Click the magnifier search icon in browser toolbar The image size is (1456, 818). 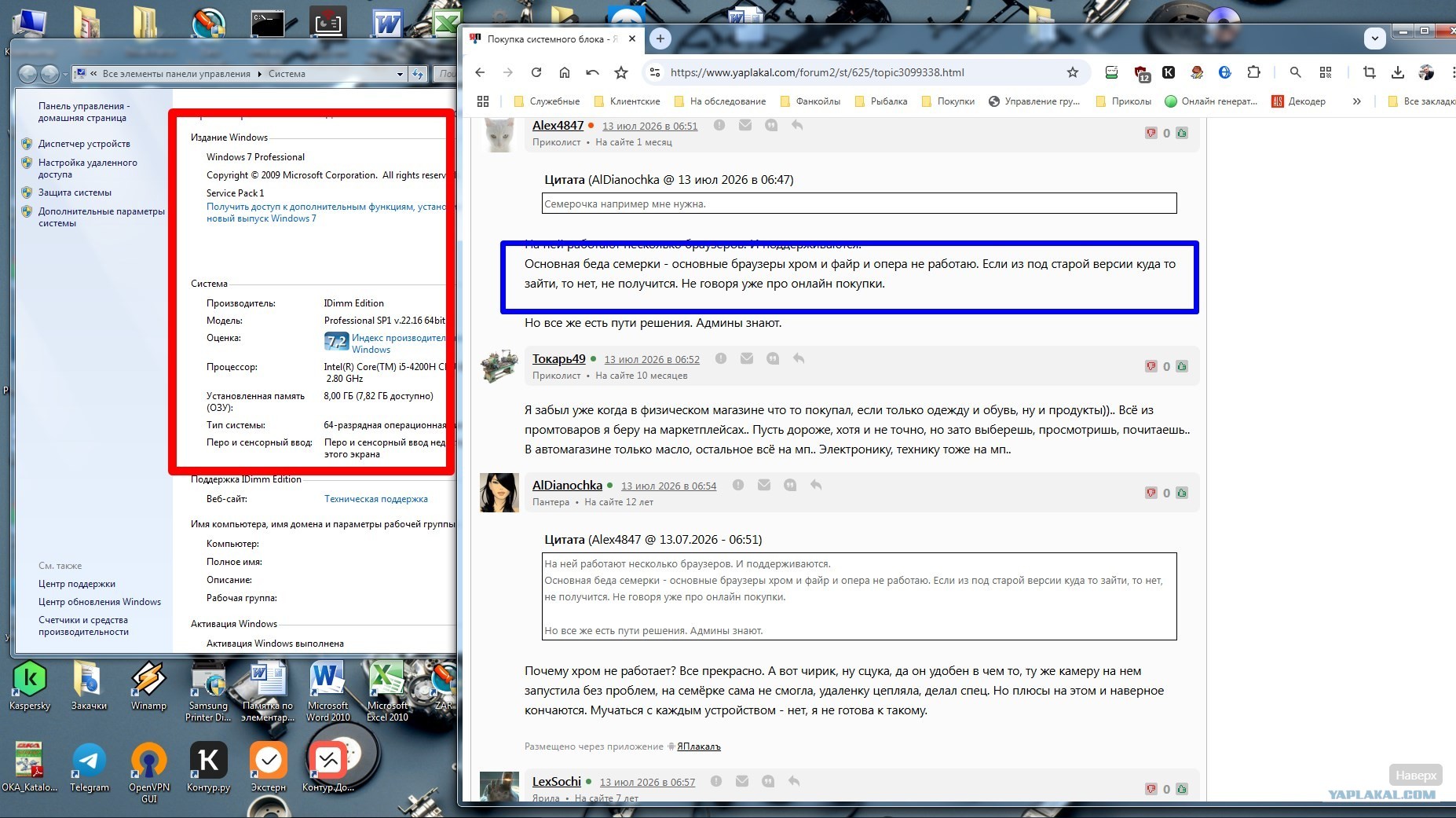click(1296, 72)
